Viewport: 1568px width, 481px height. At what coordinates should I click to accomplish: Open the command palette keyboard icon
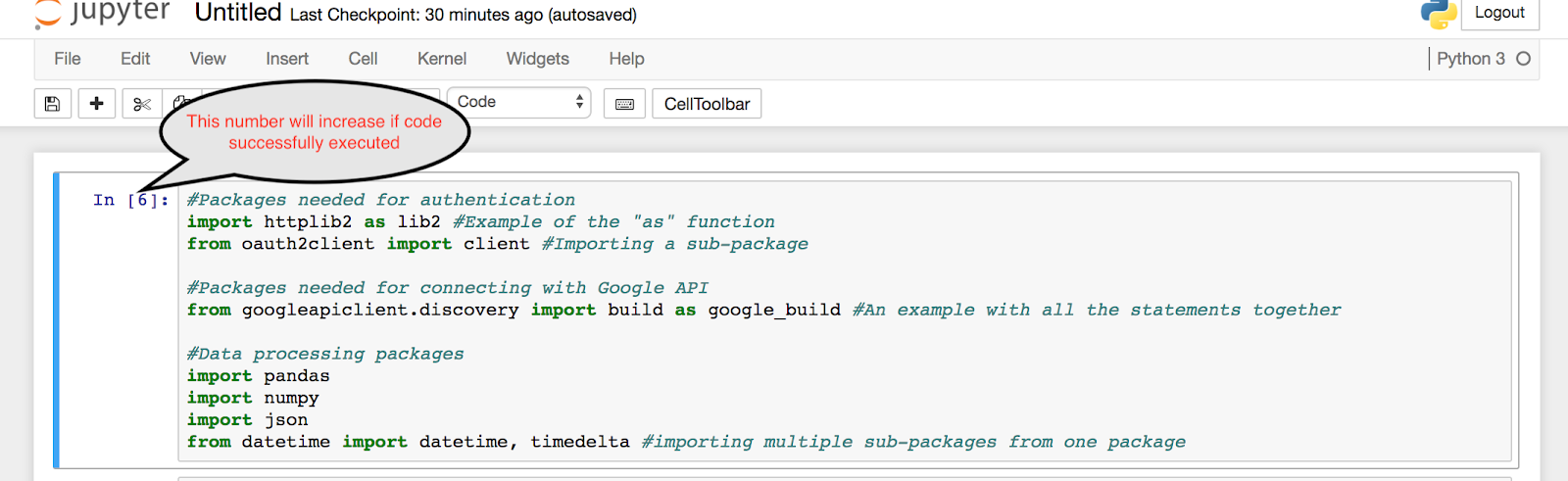[x=624, y=104]
